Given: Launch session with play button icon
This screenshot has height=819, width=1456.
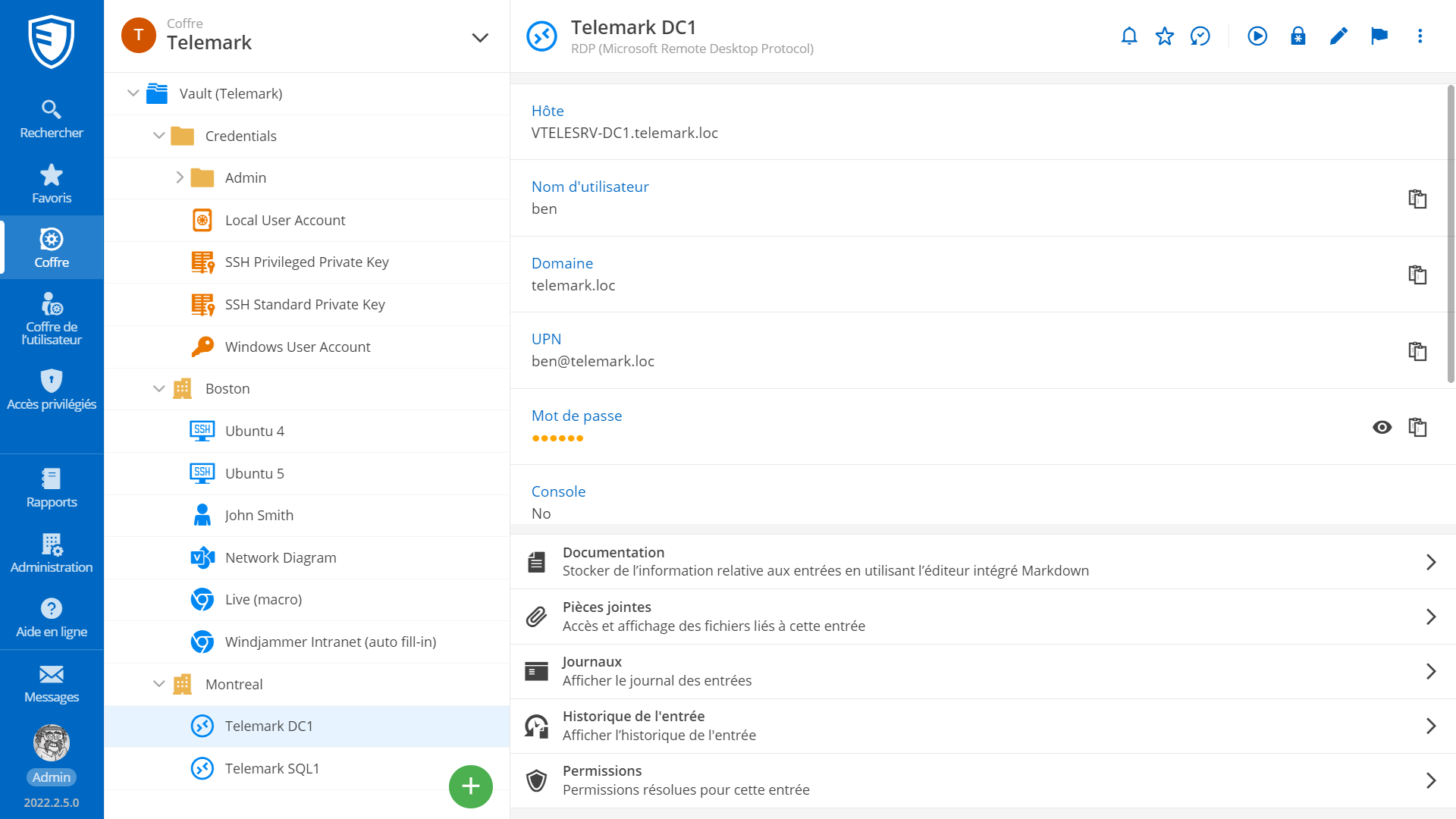Looking at the screenshot, I should click(x=1257, y=36).
